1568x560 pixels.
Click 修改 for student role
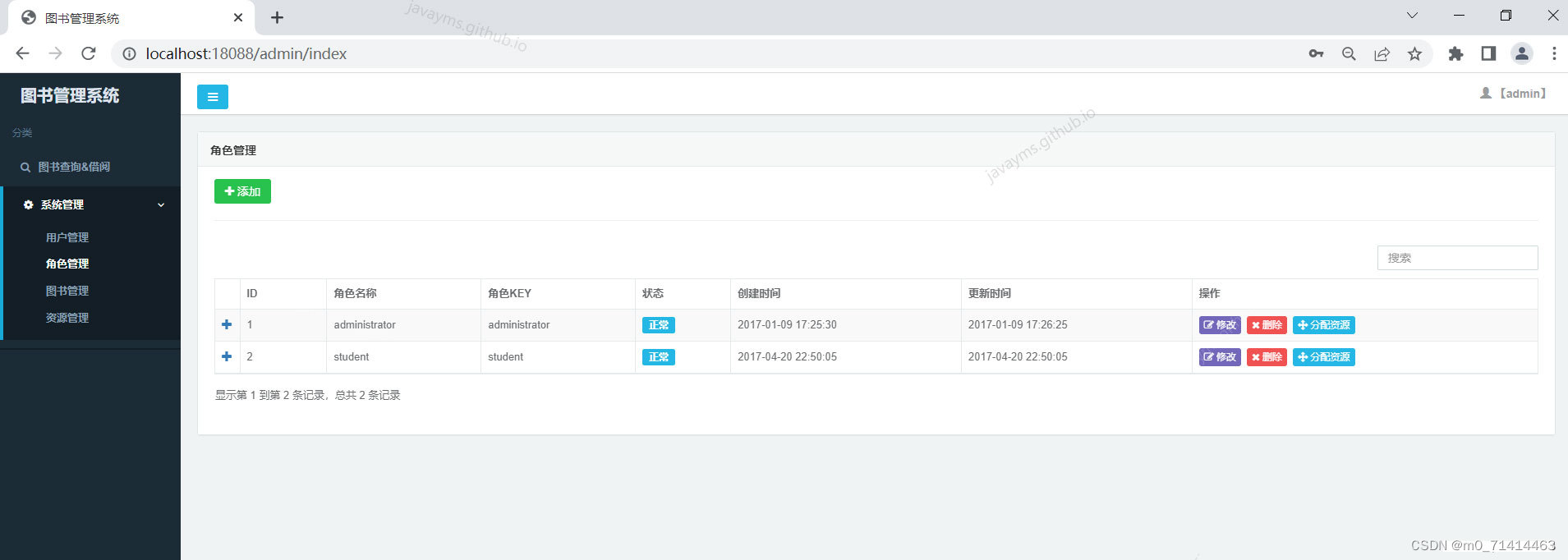pyautogui.click(x=1220, y=357)
